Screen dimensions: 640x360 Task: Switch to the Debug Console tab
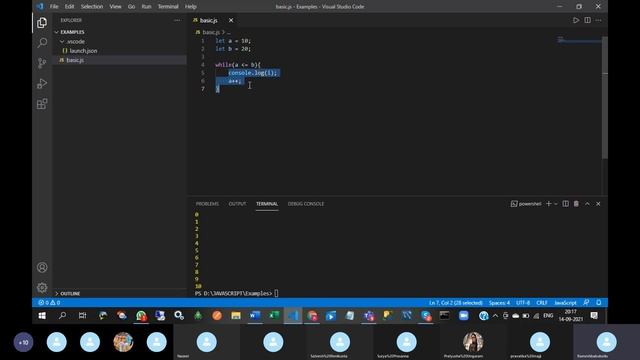306,204
